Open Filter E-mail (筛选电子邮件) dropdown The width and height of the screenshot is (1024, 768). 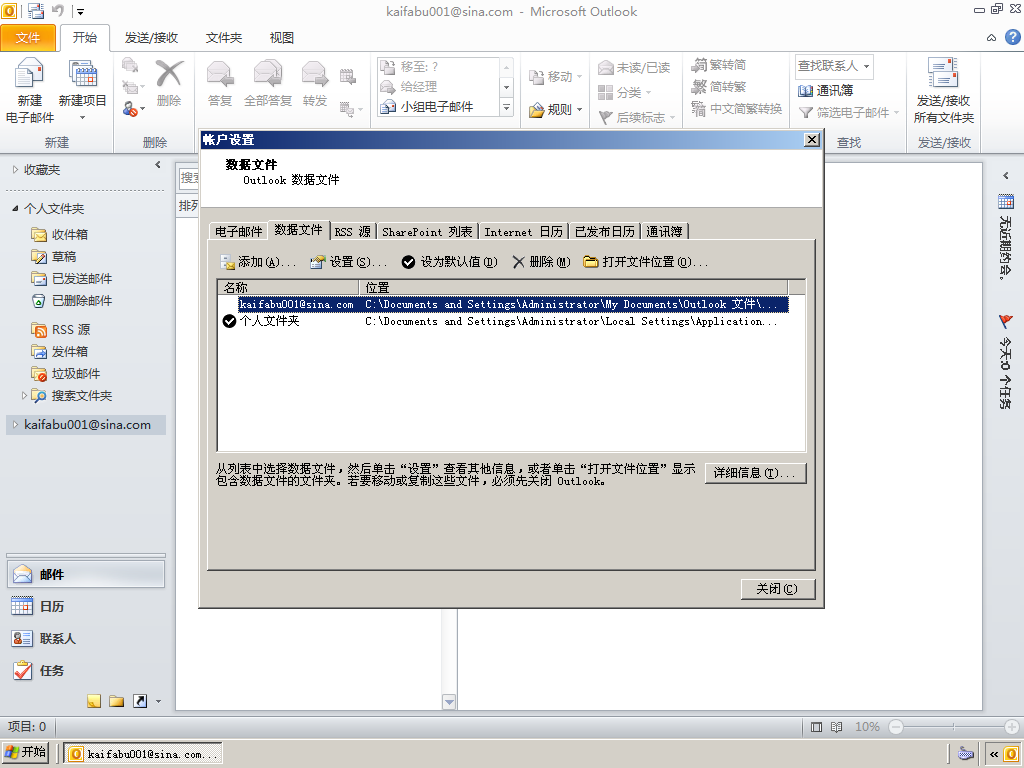tap(850, 113)
